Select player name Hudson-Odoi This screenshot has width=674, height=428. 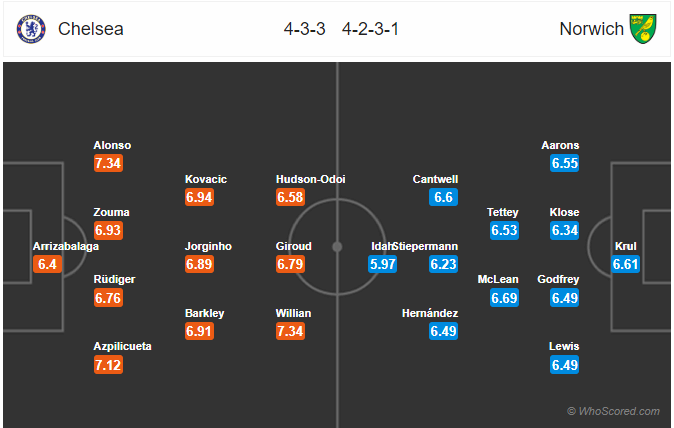pos(310,179)
